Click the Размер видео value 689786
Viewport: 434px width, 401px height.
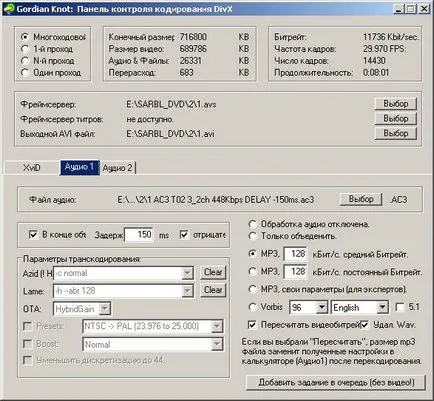click(193, 49)
